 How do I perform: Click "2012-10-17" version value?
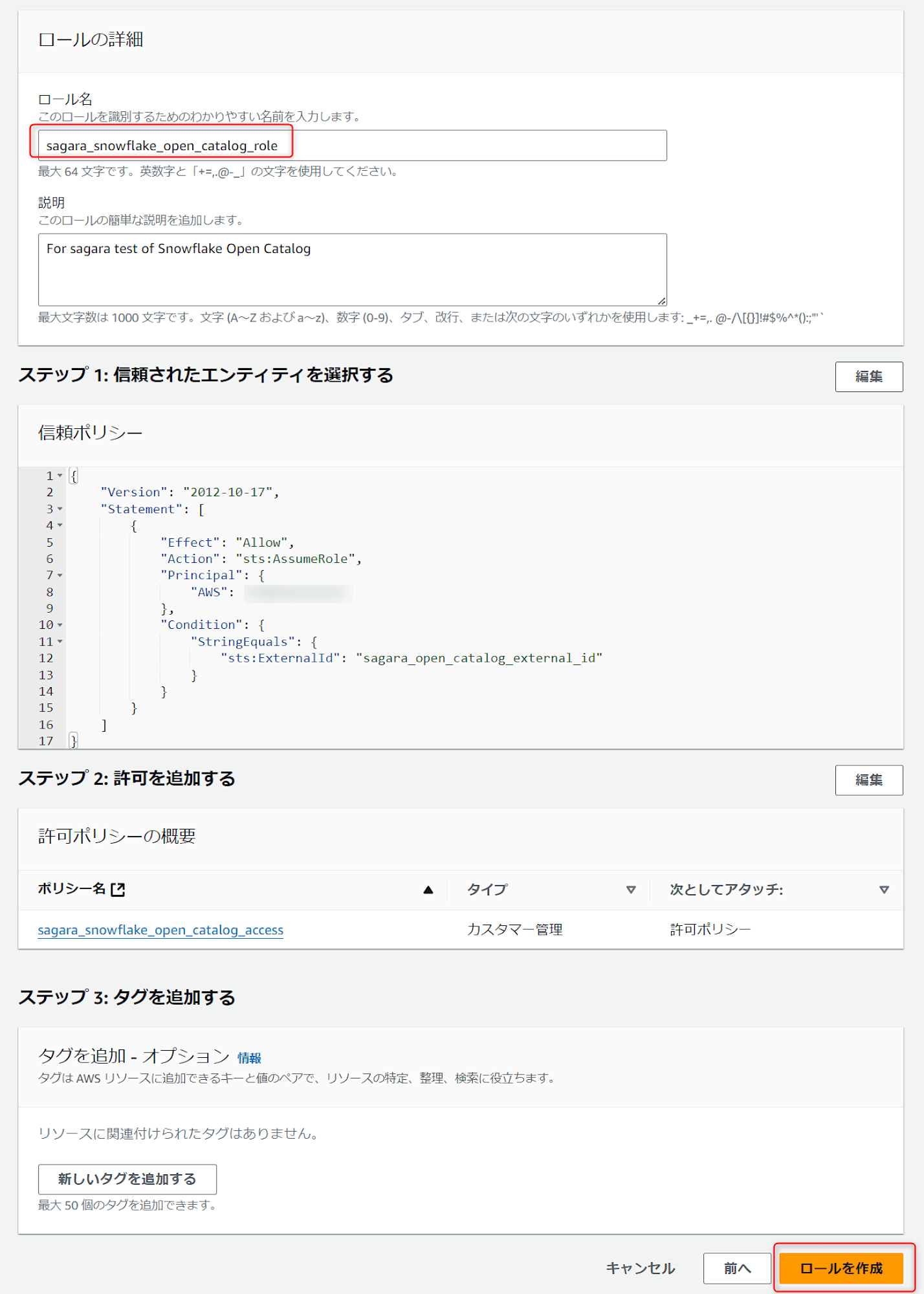pyautogui.click(x=228, y=492)
